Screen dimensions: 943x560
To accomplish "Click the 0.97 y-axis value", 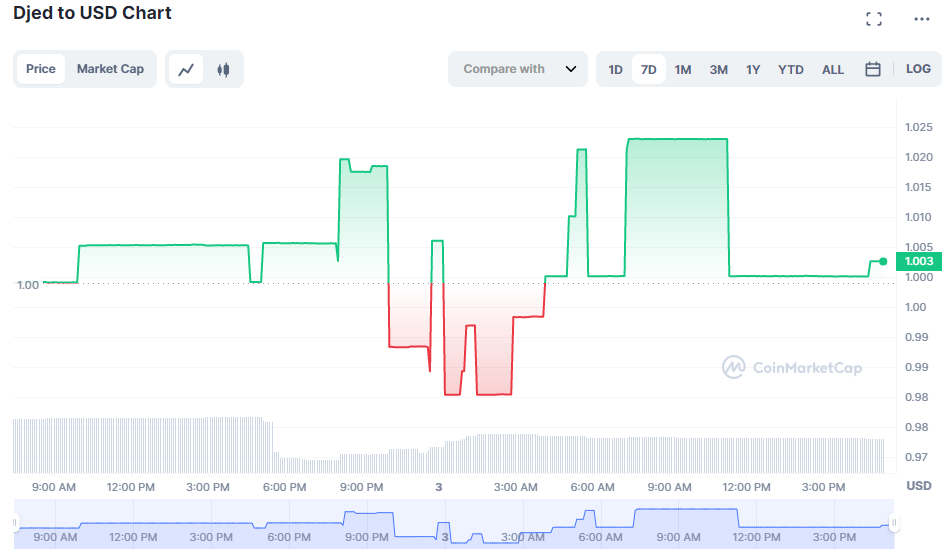I will coord(916,457).
